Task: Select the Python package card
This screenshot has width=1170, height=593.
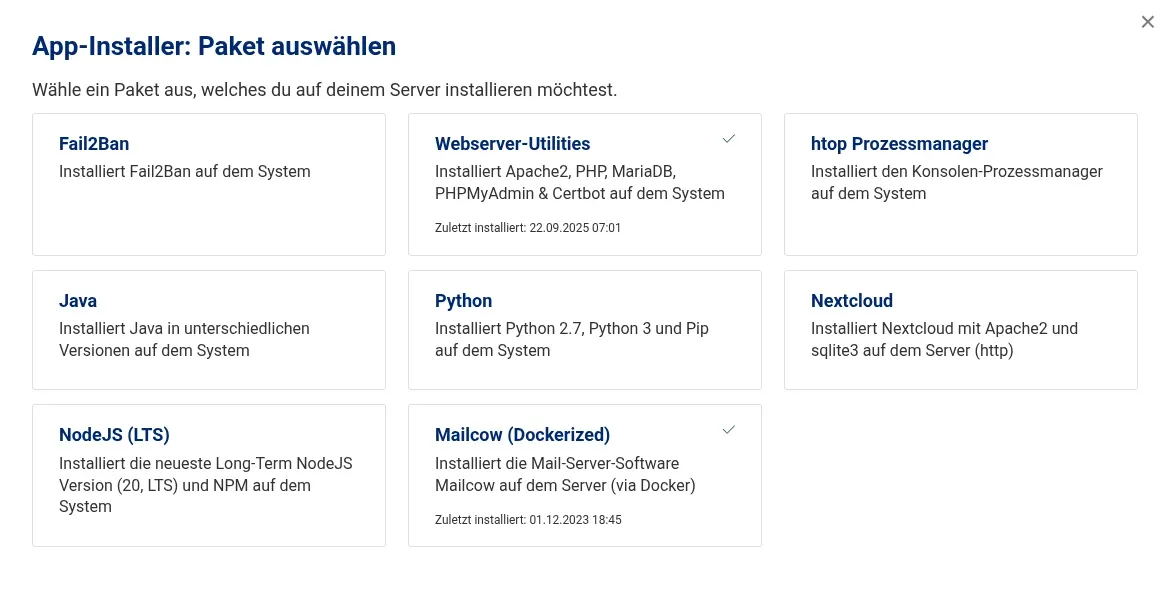Action: [x=585, y=330]
